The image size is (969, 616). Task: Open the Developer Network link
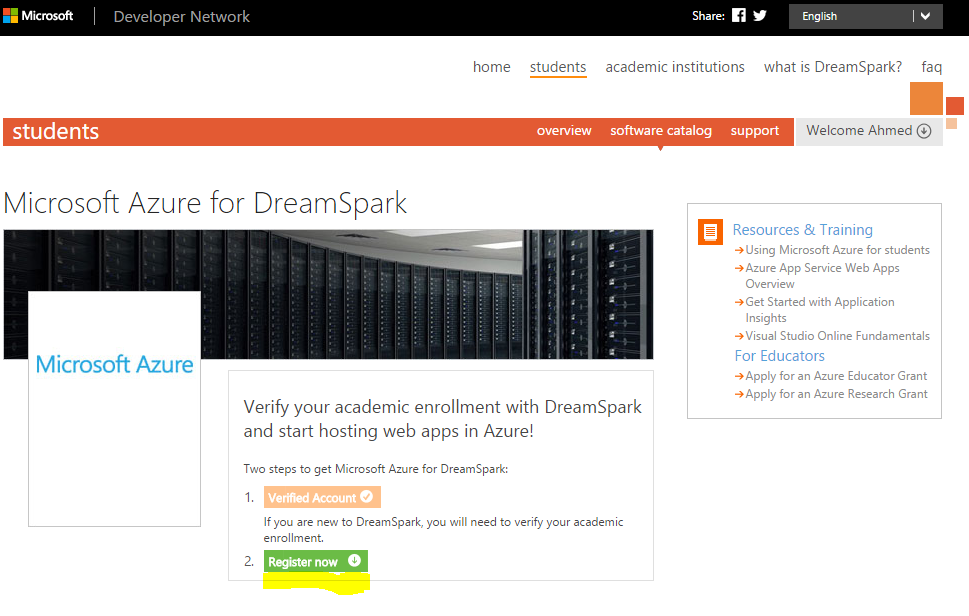(182, 17)
